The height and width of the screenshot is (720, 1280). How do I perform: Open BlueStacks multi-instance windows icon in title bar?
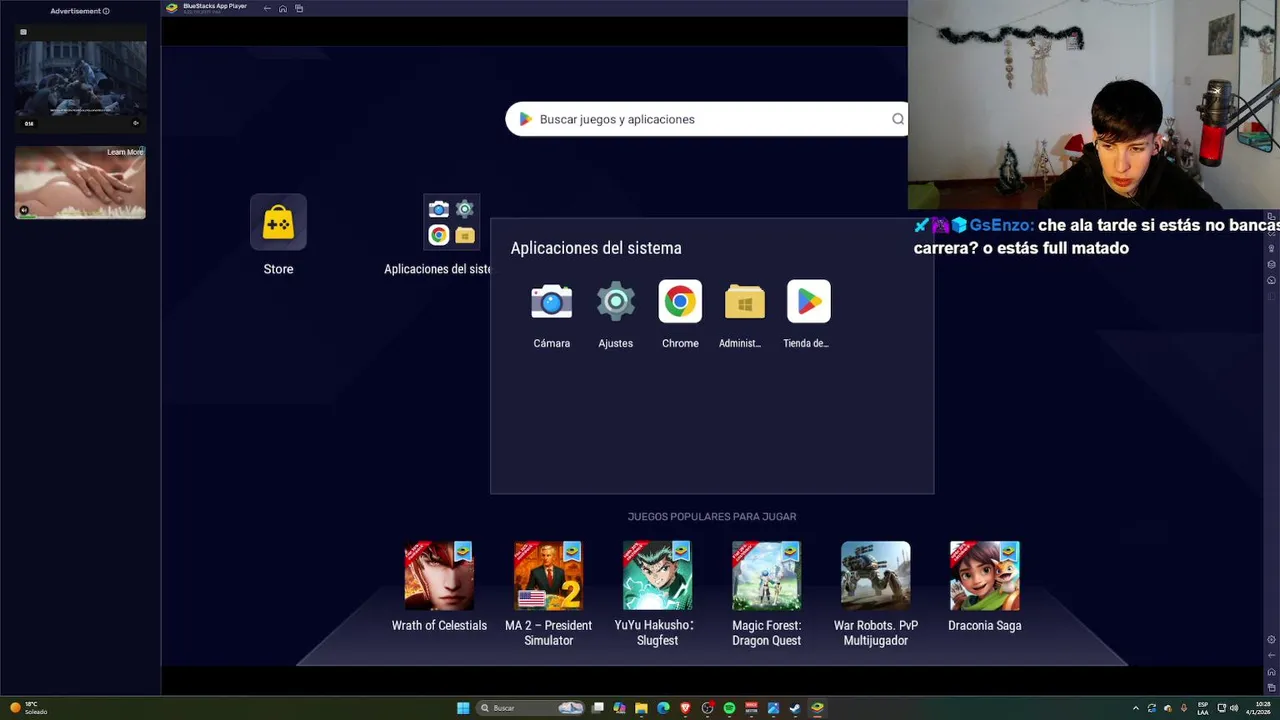299,8
